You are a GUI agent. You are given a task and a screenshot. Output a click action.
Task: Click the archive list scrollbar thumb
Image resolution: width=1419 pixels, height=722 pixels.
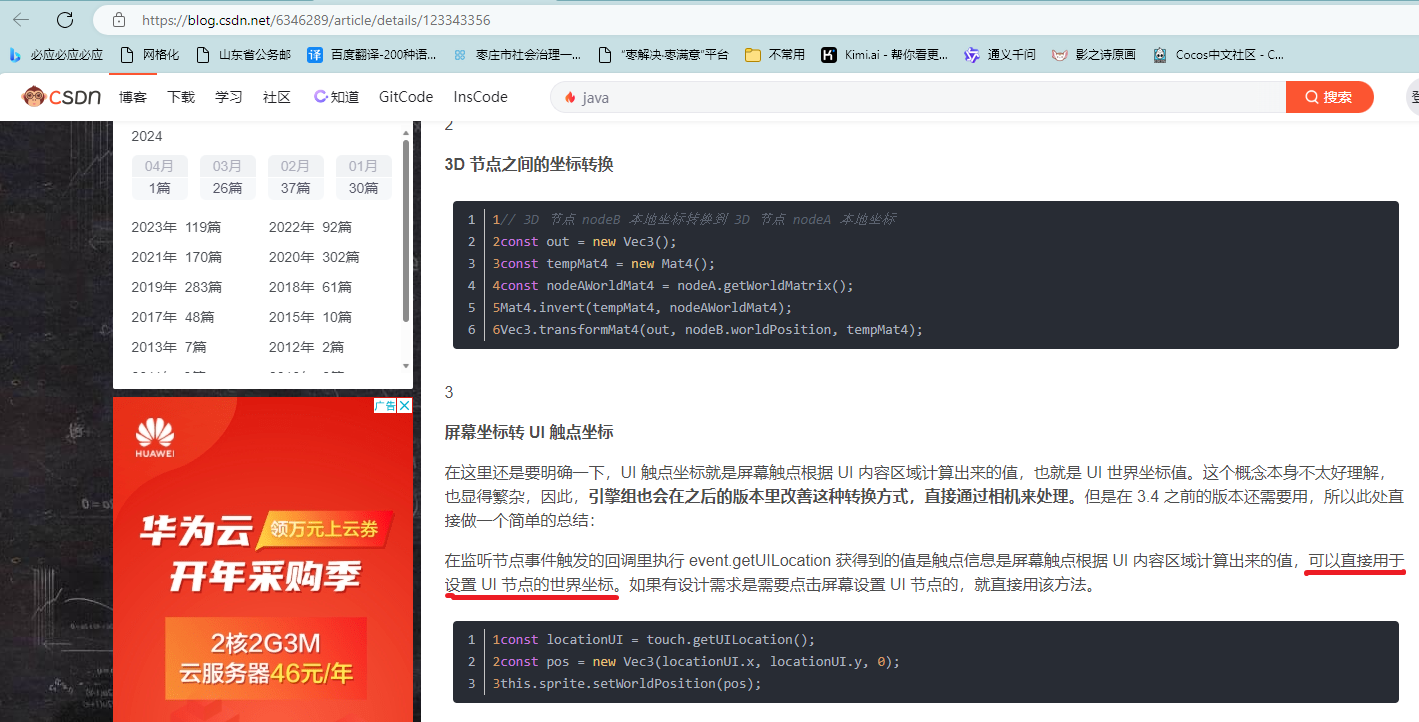(x=405, y=231)
